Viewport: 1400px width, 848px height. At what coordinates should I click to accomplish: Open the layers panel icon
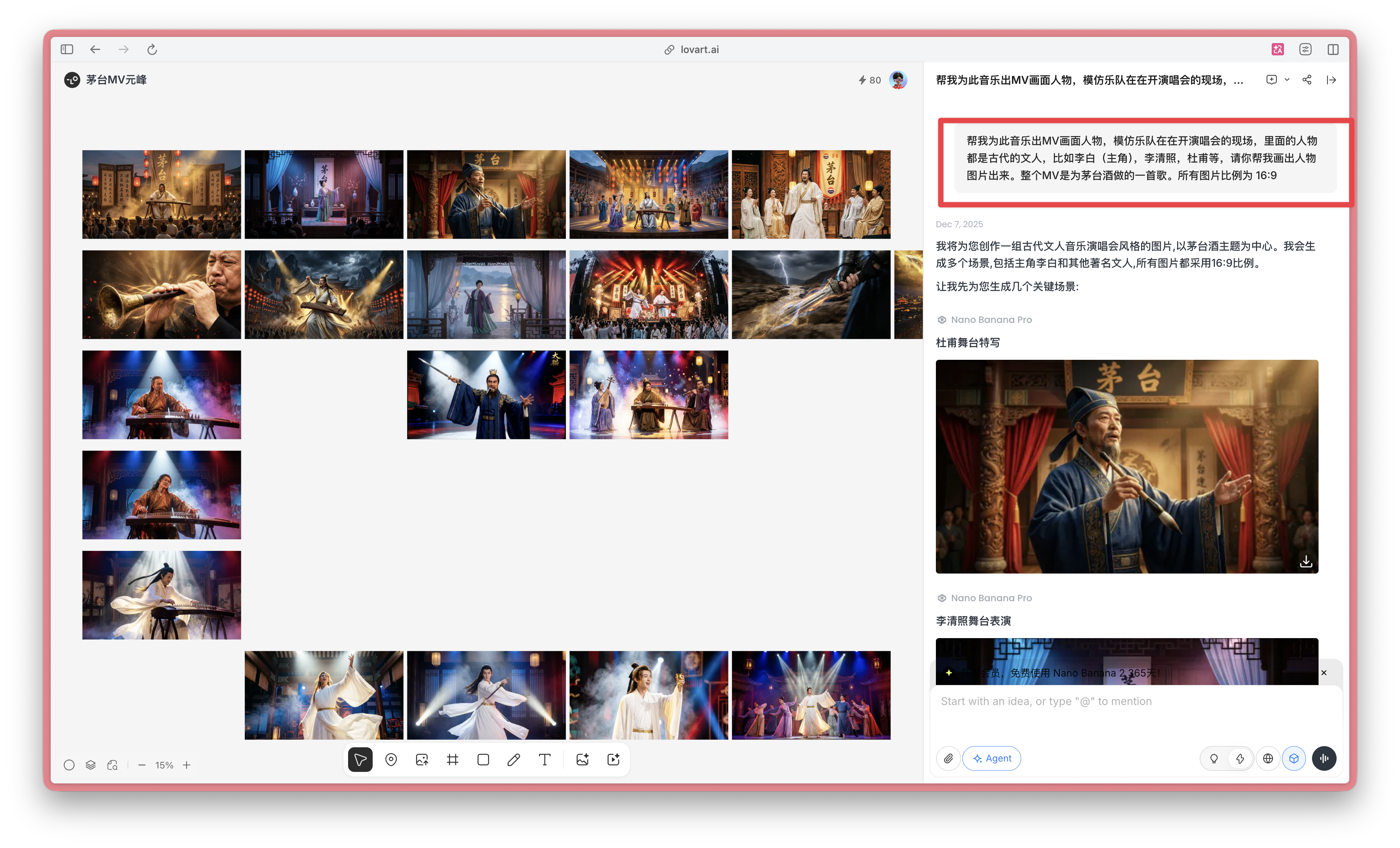click(x=90, y=765)
